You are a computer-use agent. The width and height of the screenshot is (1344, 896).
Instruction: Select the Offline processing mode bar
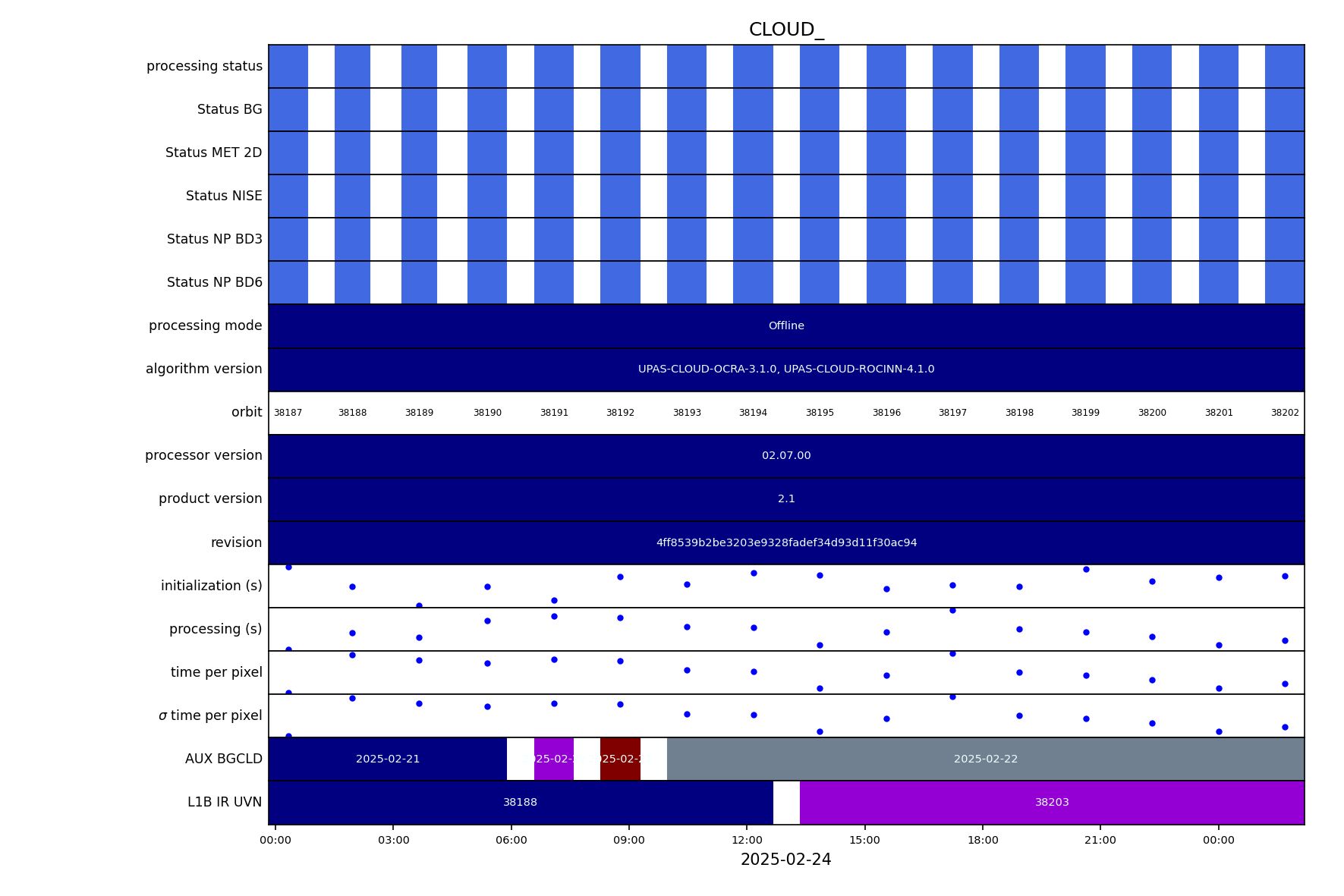pyautogui.click(x=785, y=326)
